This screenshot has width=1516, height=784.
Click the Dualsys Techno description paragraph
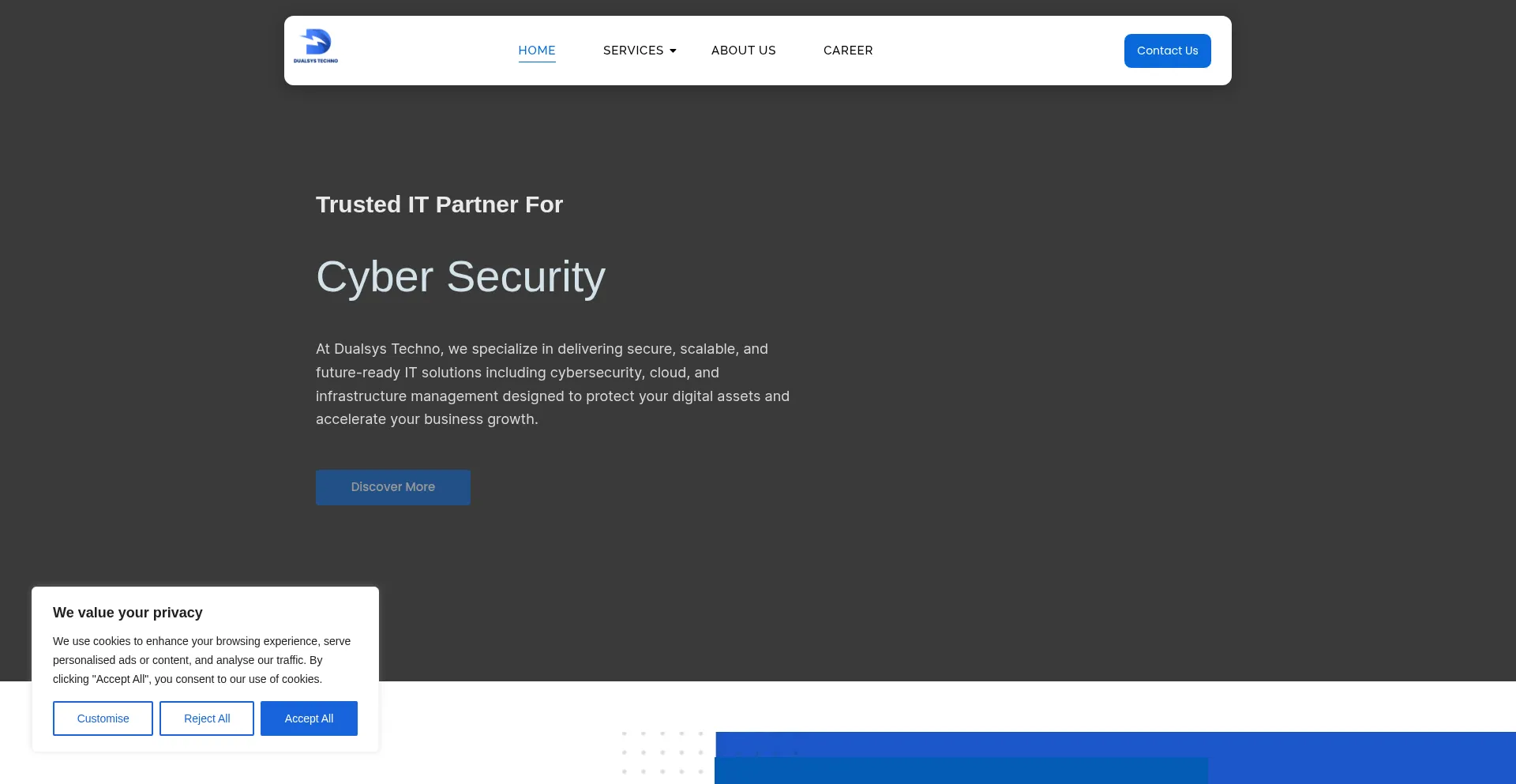coord(553,384)
